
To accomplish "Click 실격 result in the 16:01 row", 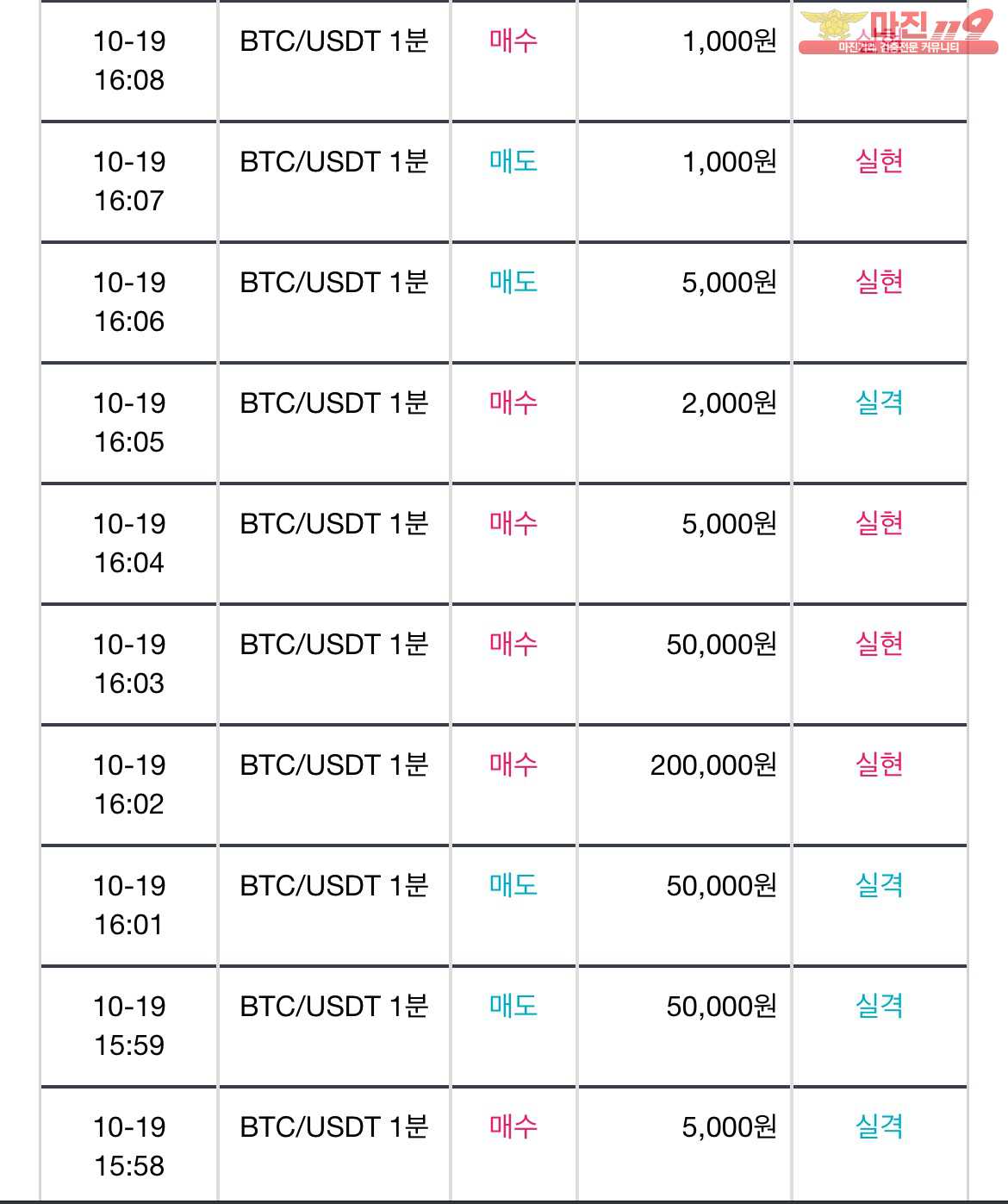I will tap(879, 885).
